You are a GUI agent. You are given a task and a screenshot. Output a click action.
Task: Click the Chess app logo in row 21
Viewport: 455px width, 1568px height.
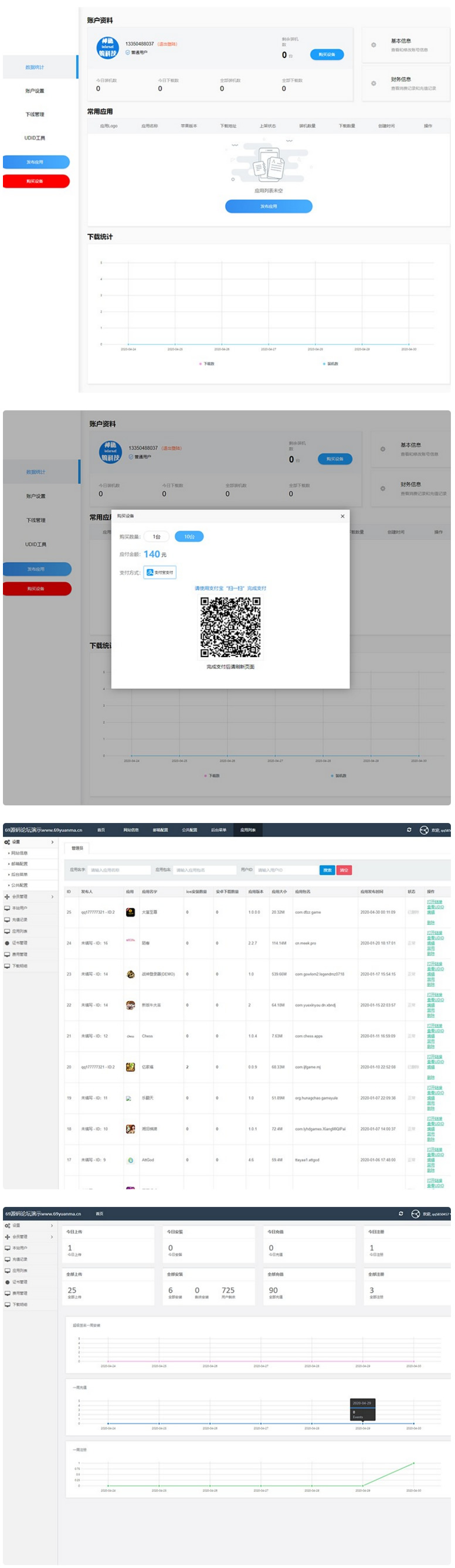[130, 1036]
